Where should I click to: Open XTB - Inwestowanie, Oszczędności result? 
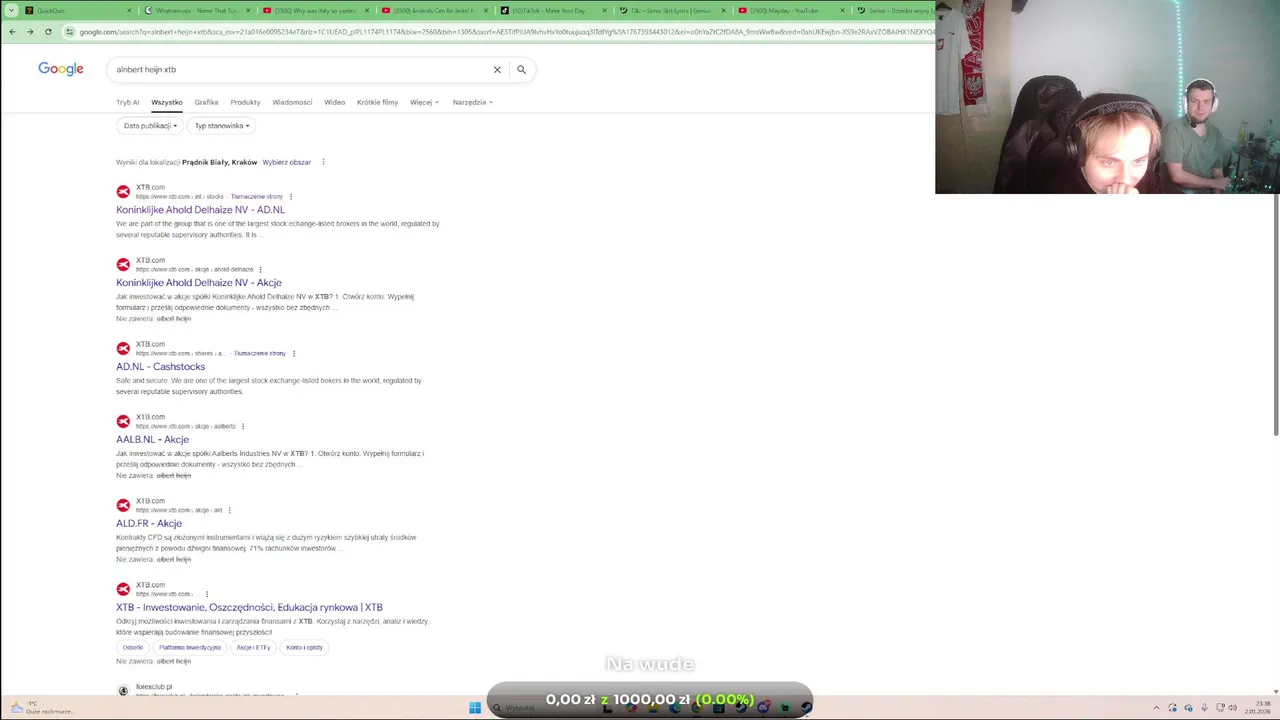[249, 608]
